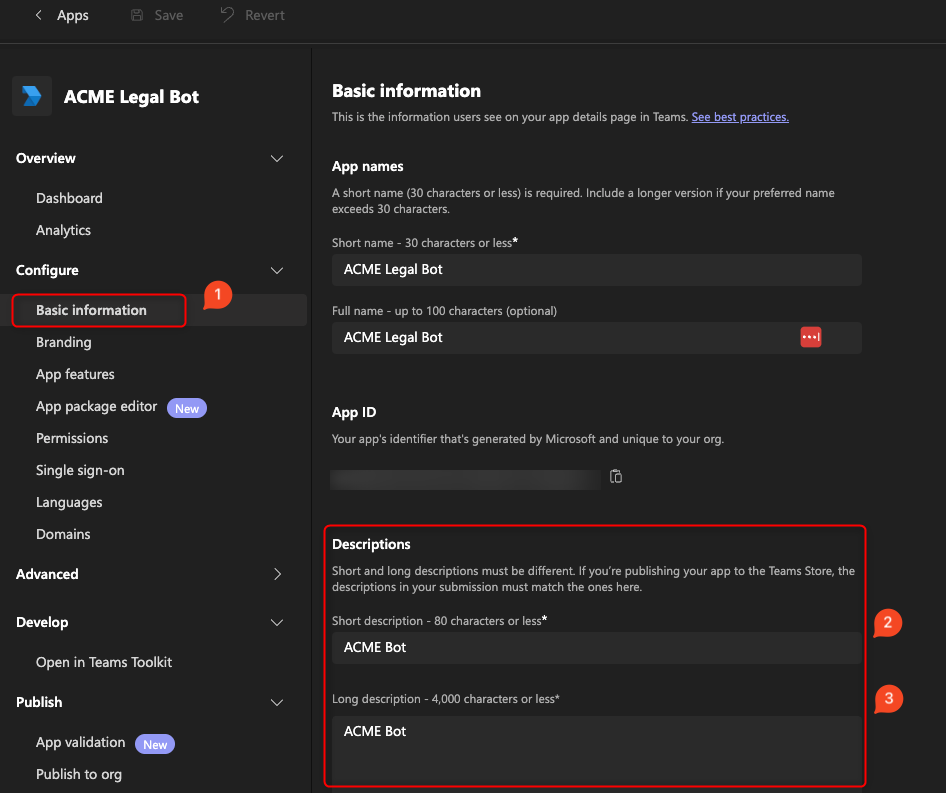Viewport: 946px width, 793px height.
Task: Select Basic information in sidebar
Action: (91, 310)
